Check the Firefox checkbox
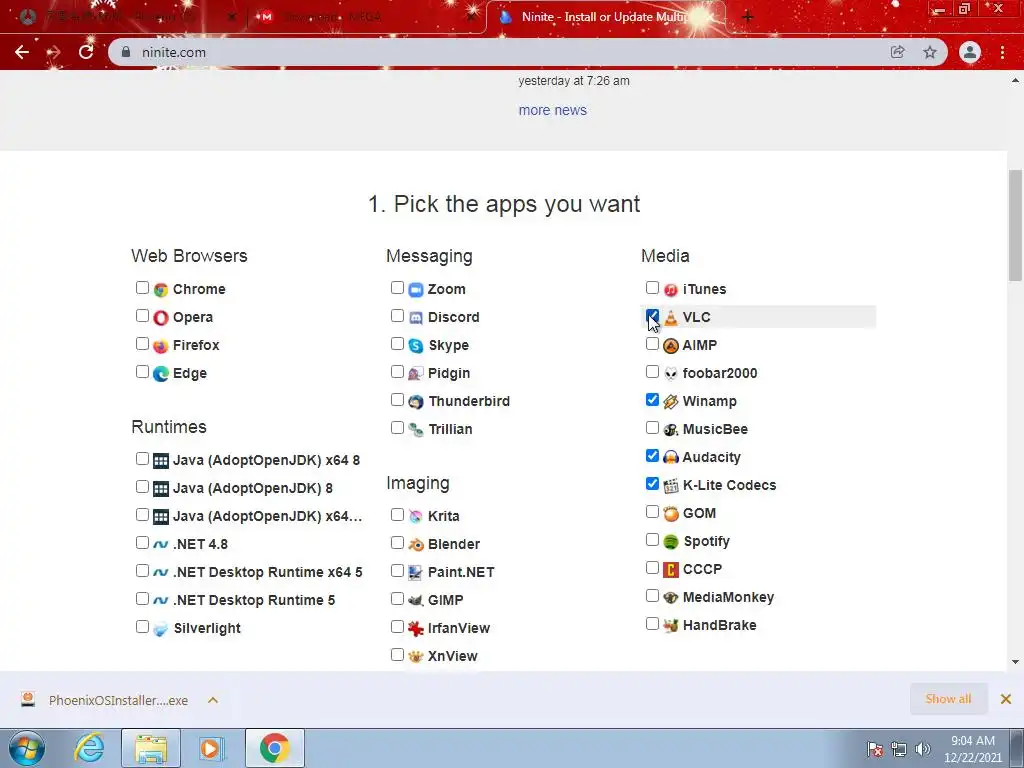 tap(142, 344)
